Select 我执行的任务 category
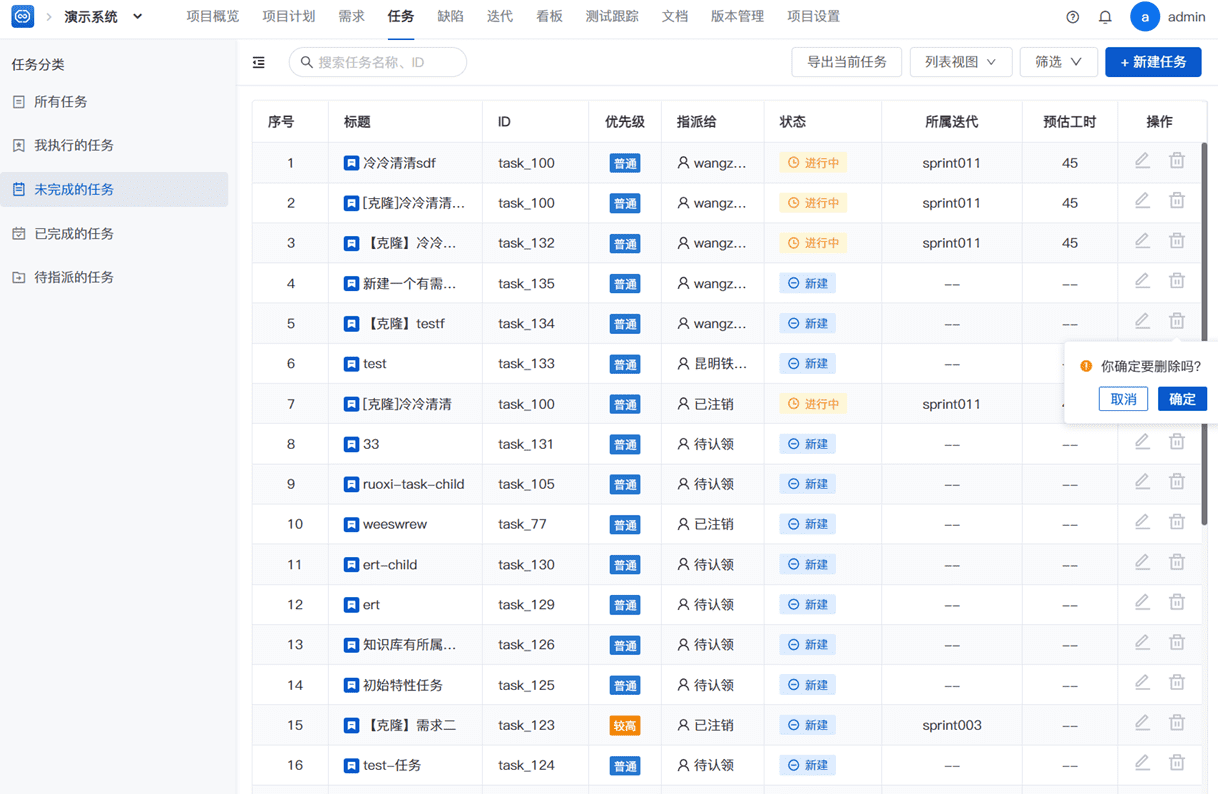The width and height of the screenshot is (1218, 794). pyautogui.click(x=114, y=145)
